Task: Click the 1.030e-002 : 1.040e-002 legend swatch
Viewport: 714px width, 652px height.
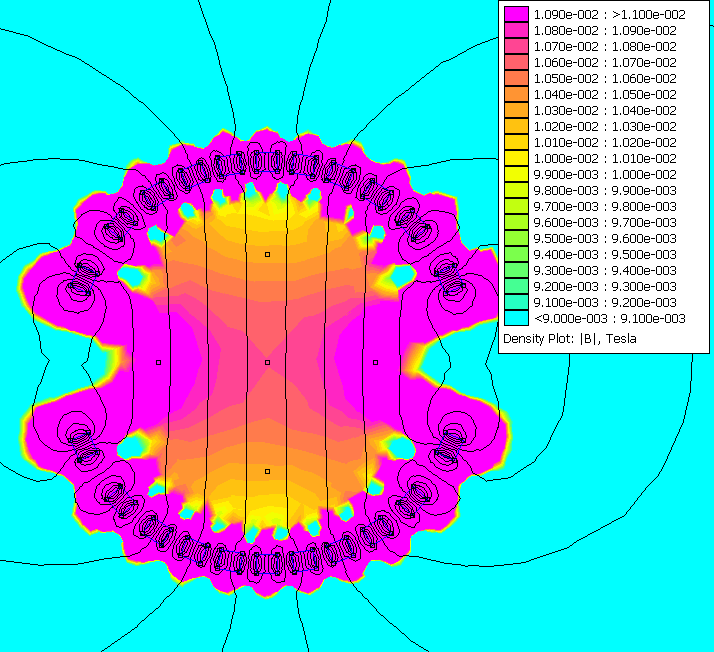Action: 515,111
